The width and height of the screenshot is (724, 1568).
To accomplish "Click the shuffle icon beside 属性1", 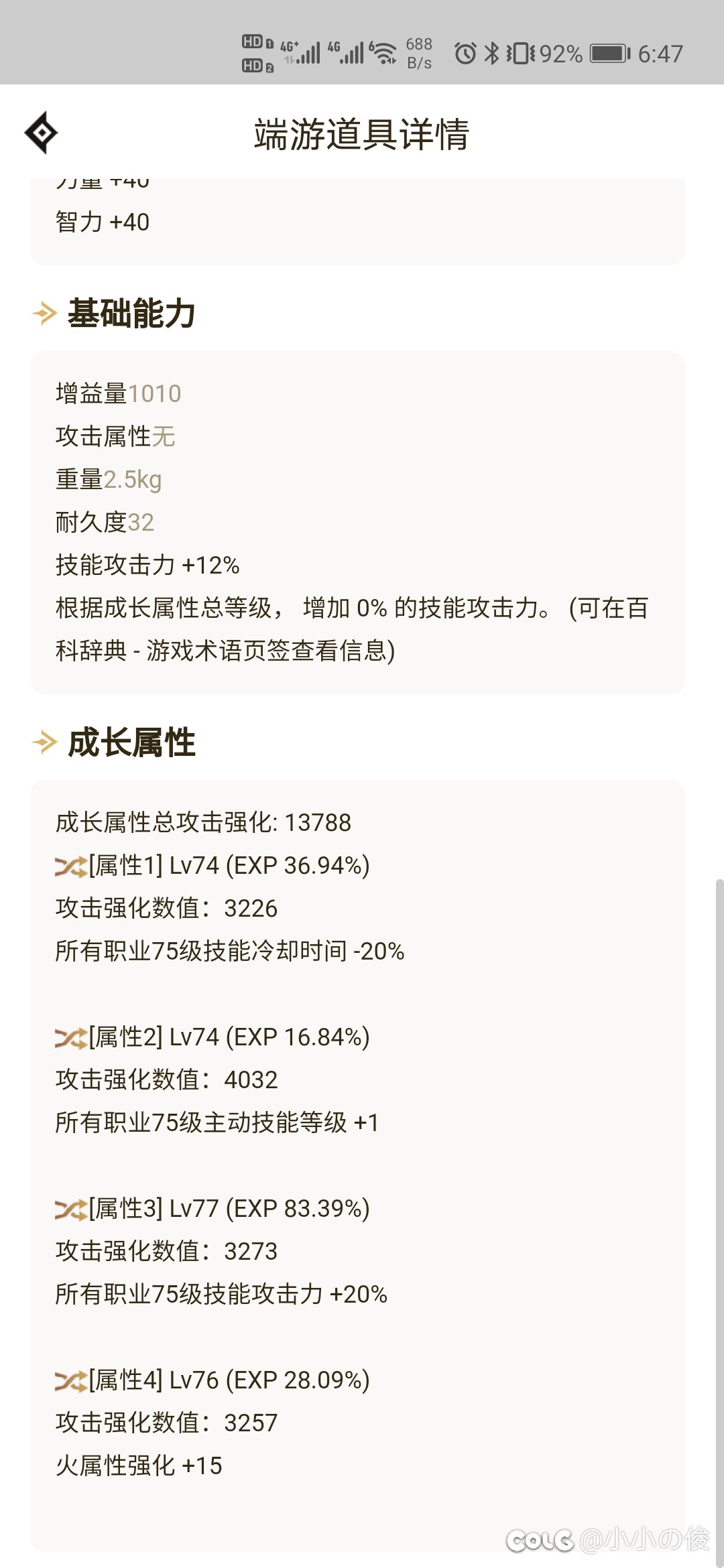I will click(71, 866).
